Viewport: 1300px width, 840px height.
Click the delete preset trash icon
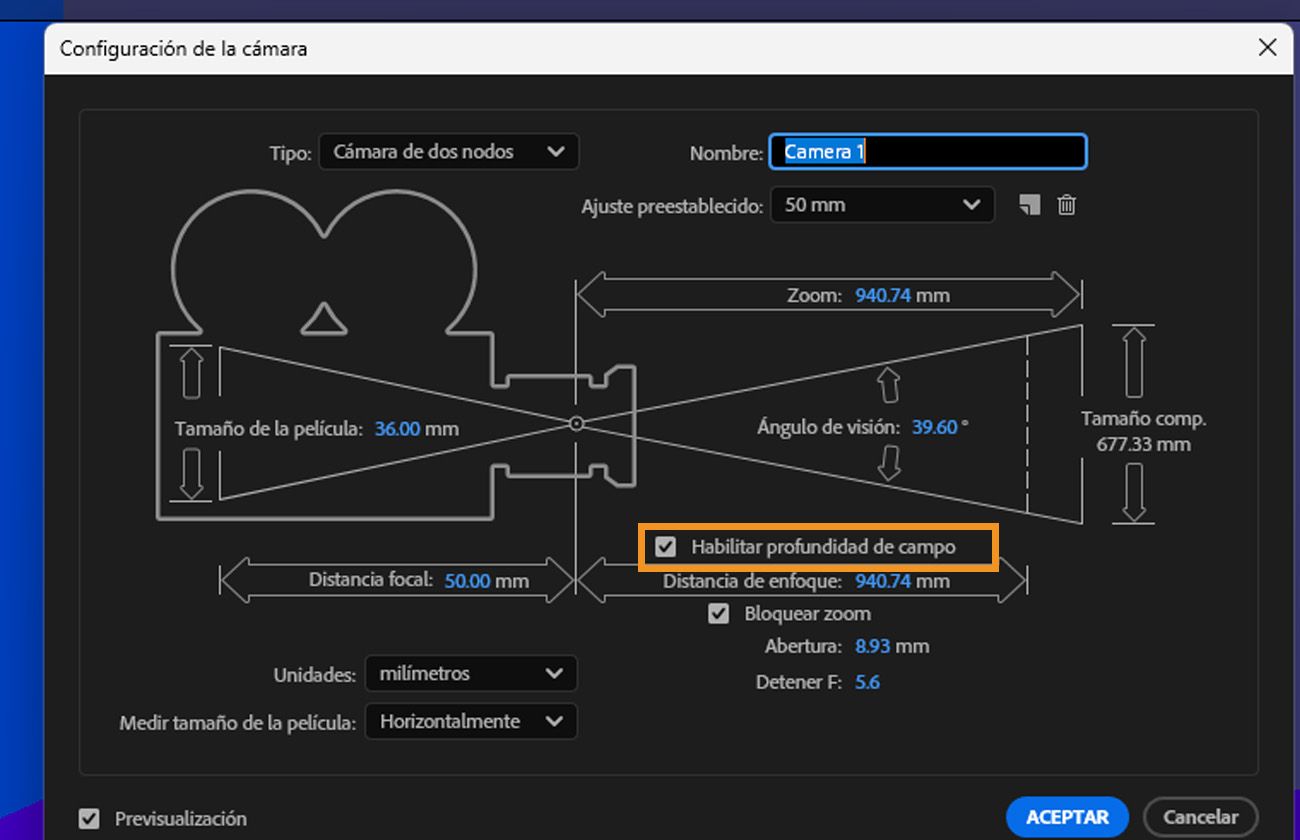tap(1067, 205)
